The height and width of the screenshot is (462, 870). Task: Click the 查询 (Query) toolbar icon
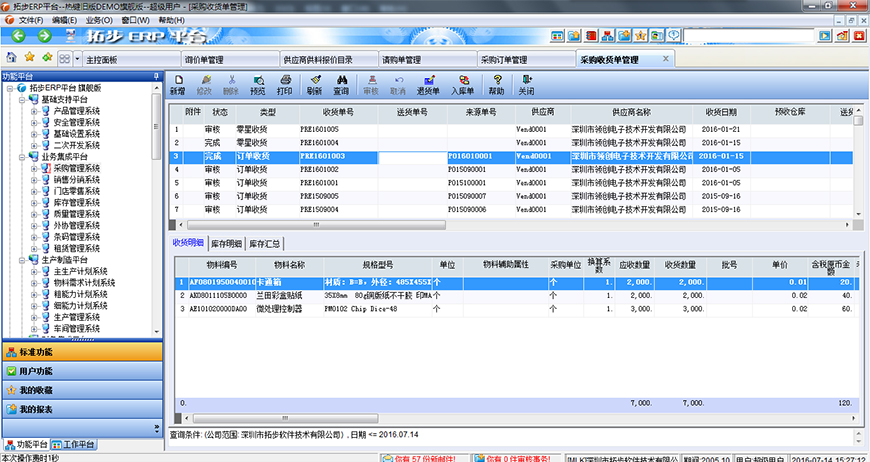point(341,84)
